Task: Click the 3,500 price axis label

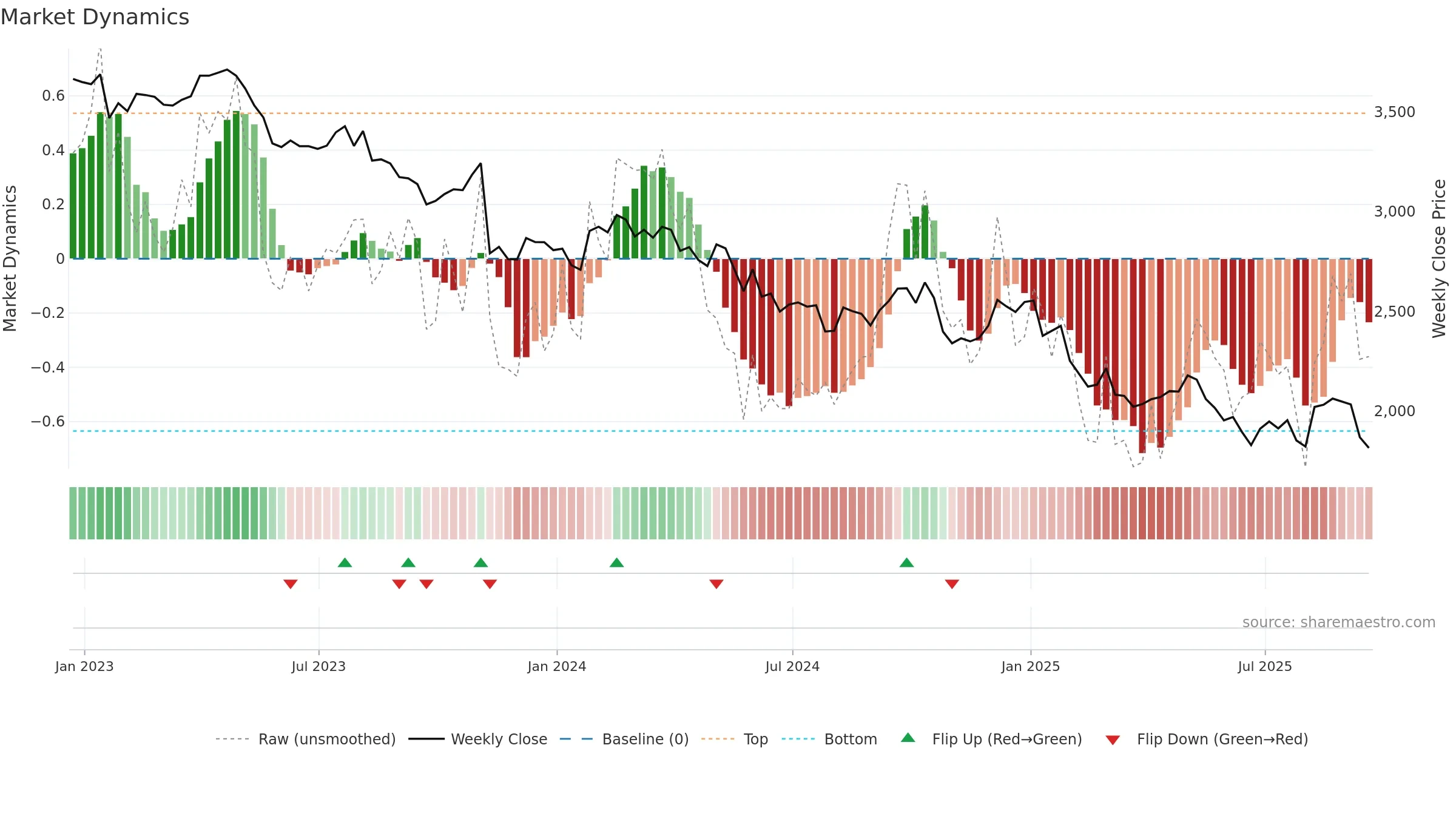Action: (1395, 112)
